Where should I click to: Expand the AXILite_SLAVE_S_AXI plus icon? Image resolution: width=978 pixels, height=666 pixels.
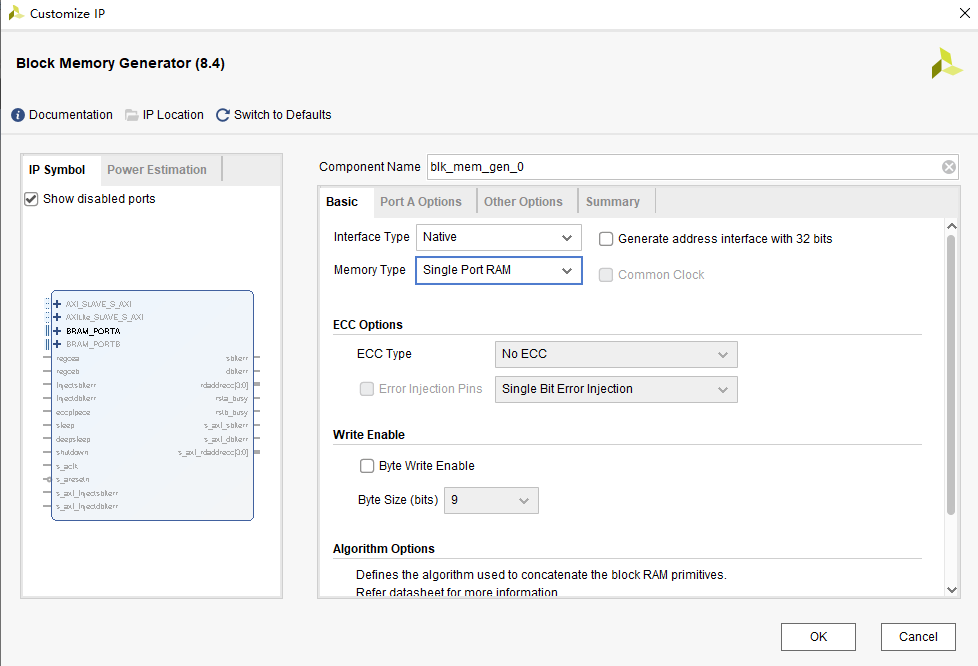click(57, 317)
